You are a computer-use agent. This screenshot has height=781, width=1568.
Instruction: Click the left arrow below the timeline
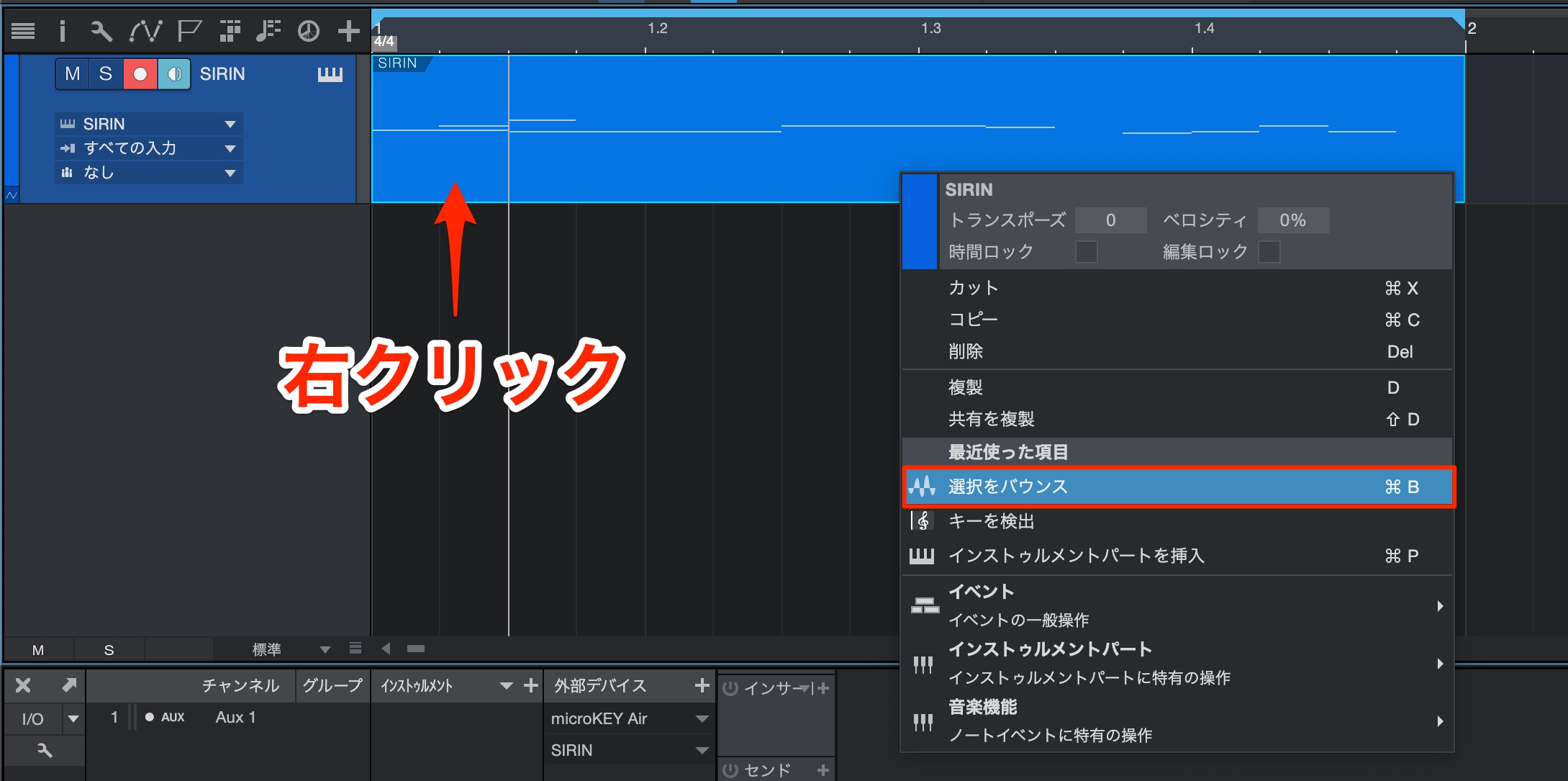pos(386,649)
